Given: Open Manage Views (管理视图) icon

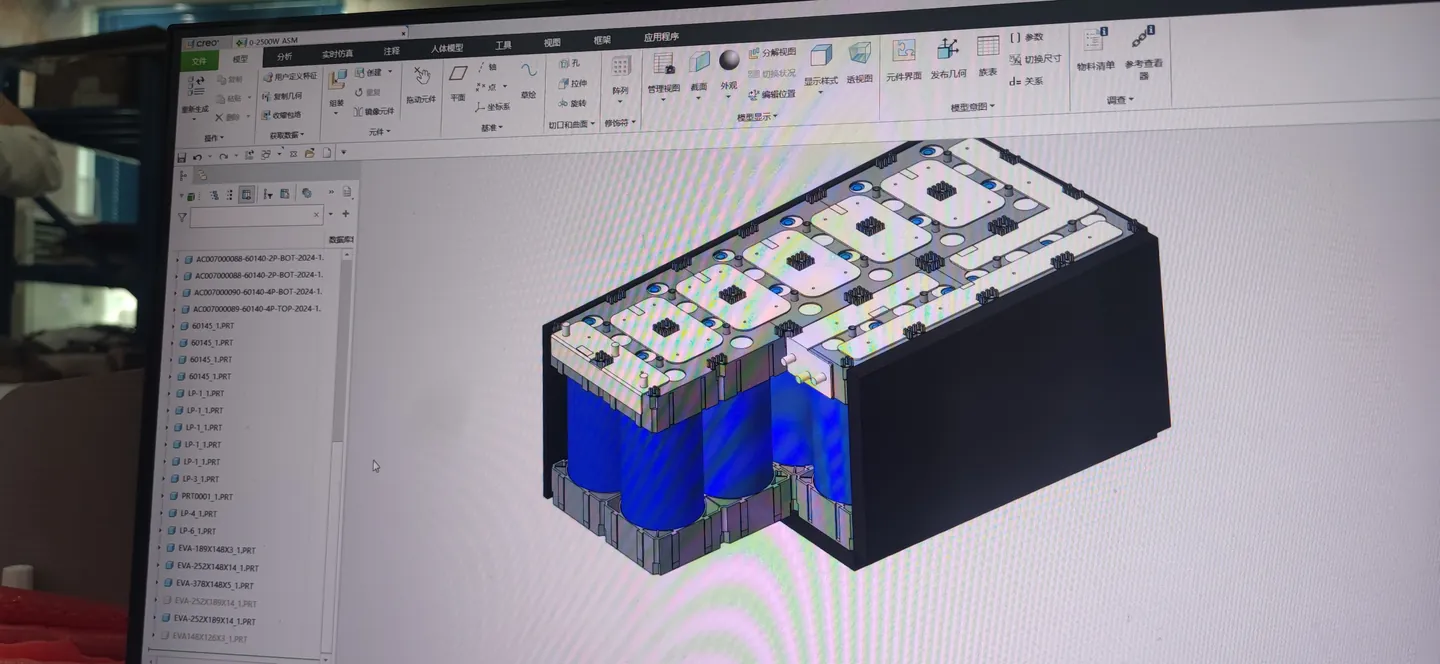Looking at the screenshot, I should [x=663, y=65].
